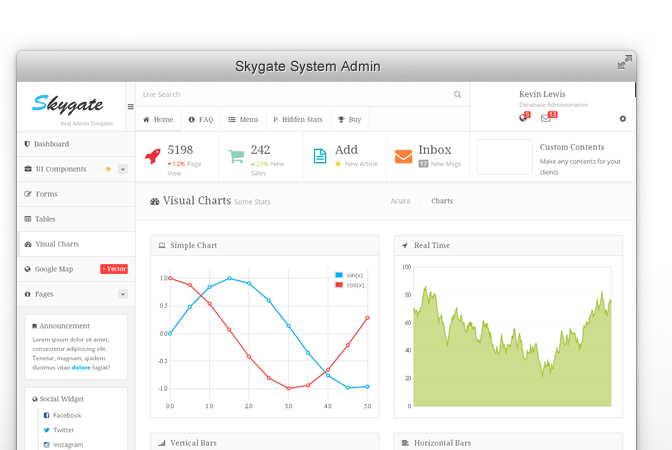Open the Hidden Stats tab
Viewport: 672px width, 450px height.
pyautogui.click(x=298, y=120)
